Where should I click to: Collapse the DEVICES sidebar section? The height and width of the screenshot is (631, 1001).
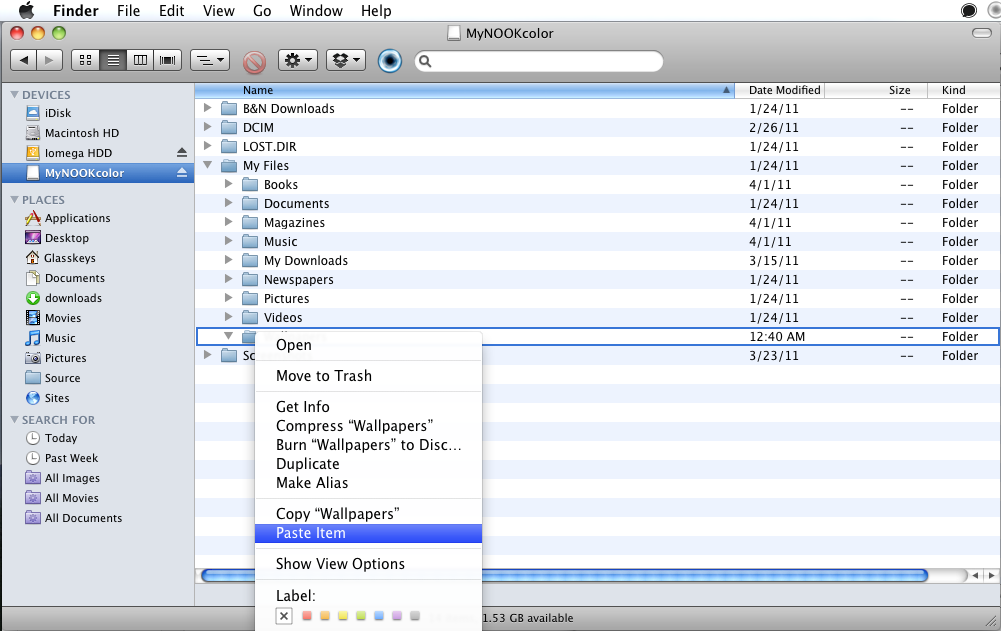[x=15, y=95]
